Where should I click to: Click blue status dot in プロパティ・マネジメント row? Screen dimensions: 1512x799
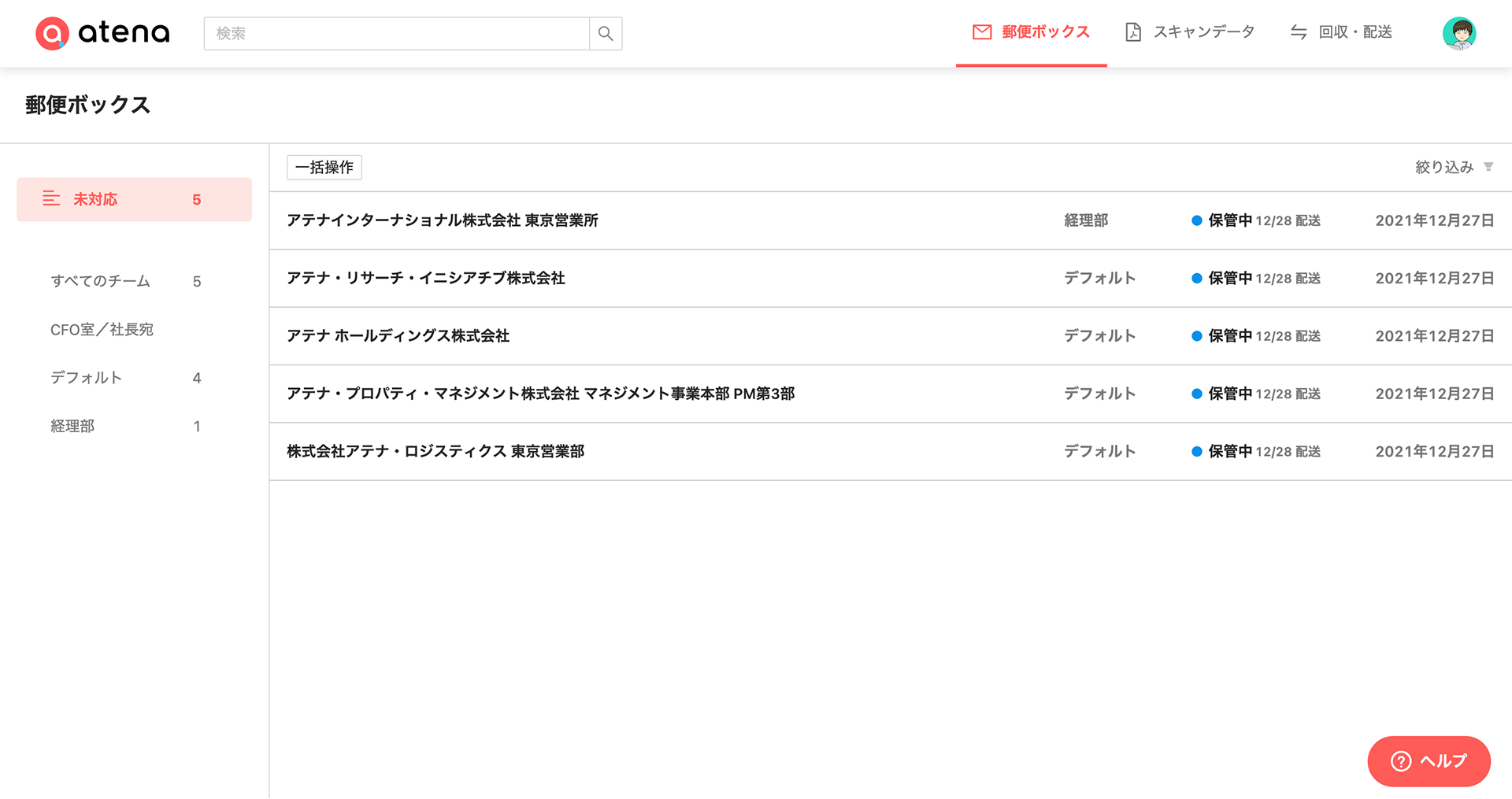[x=1196, y=394]
